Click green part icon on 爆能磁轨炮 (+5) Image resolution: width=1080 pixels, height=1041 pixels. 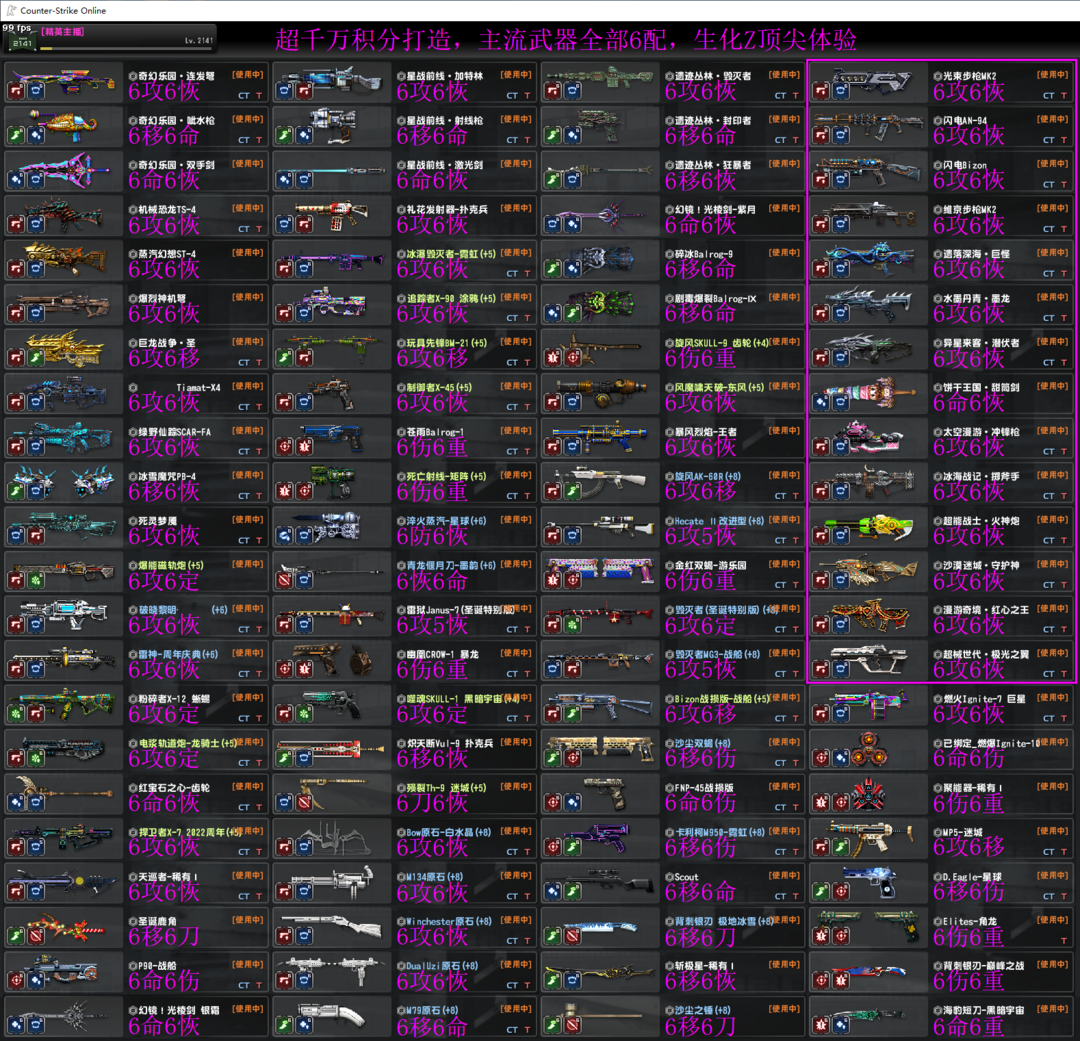point(36,581)
